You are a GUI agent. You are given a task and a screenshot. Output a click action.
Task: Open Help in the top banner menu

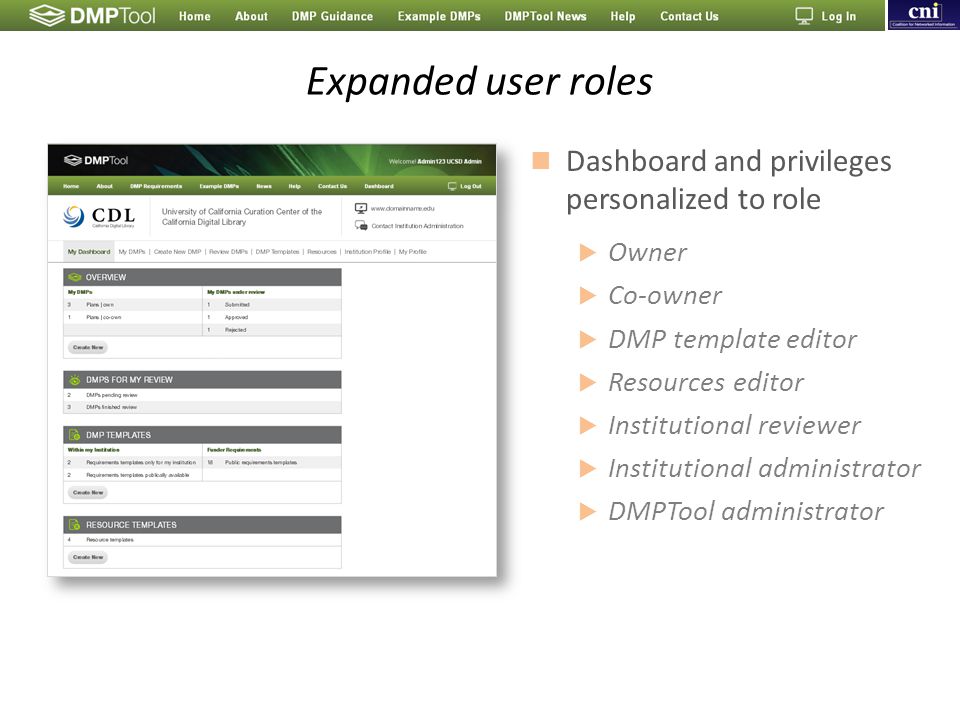(x=623, y=17)
